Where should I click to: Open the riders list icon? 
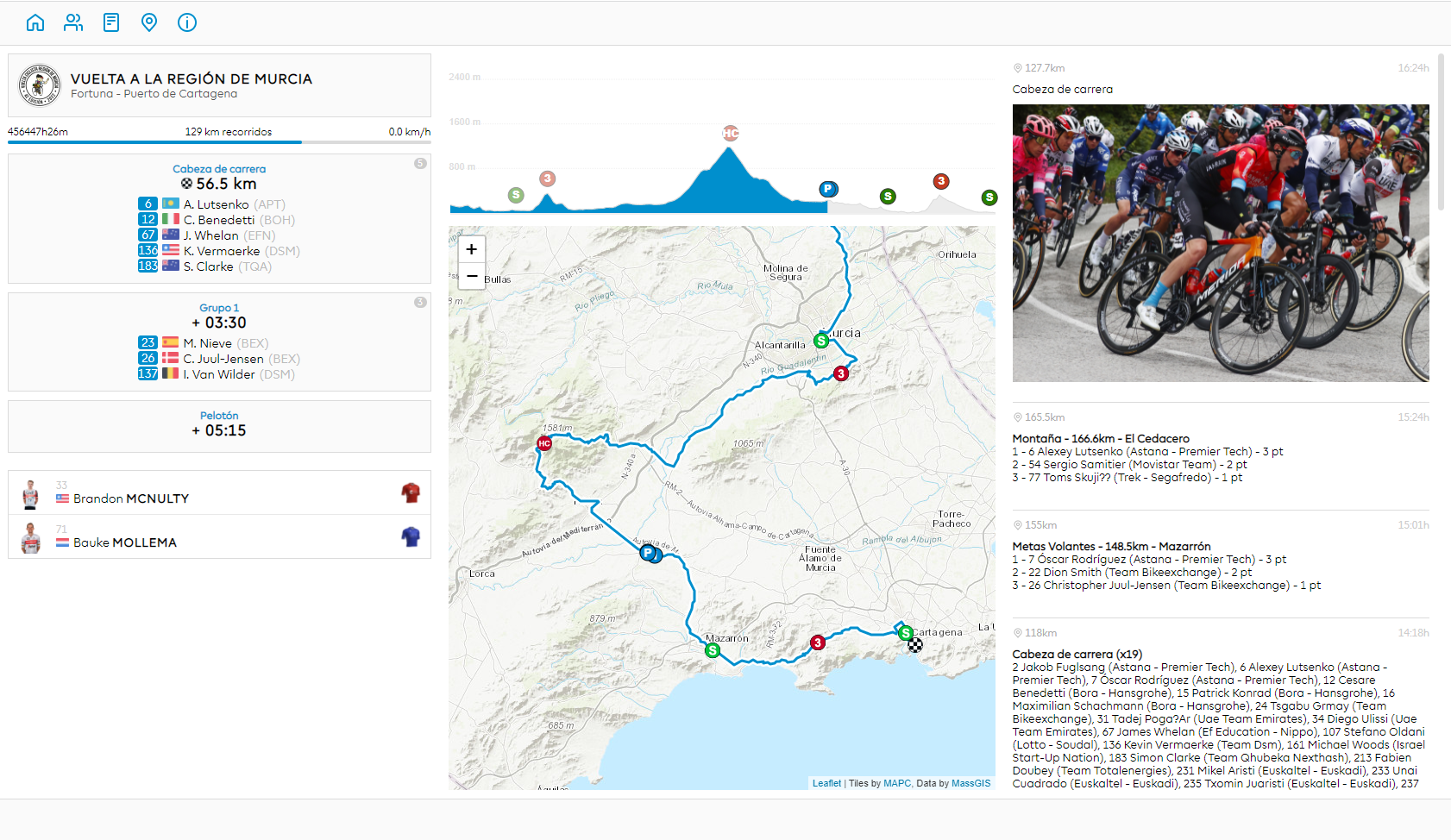(73, 22)
